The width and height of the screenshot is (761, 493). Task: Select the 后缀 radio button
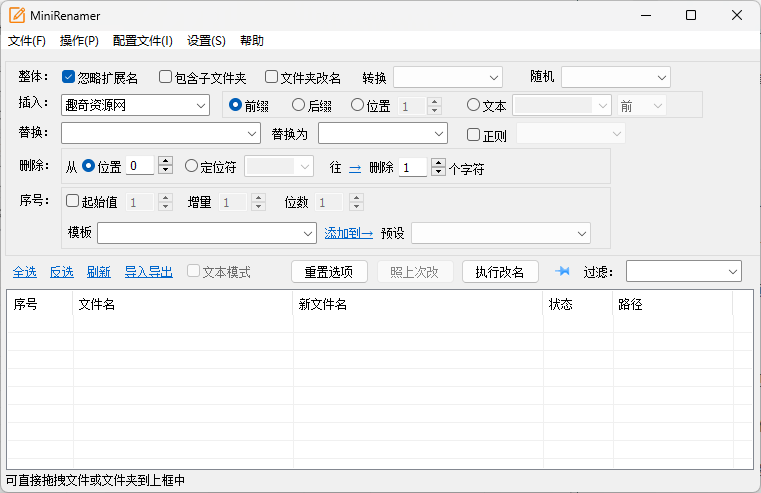(298, 105)
